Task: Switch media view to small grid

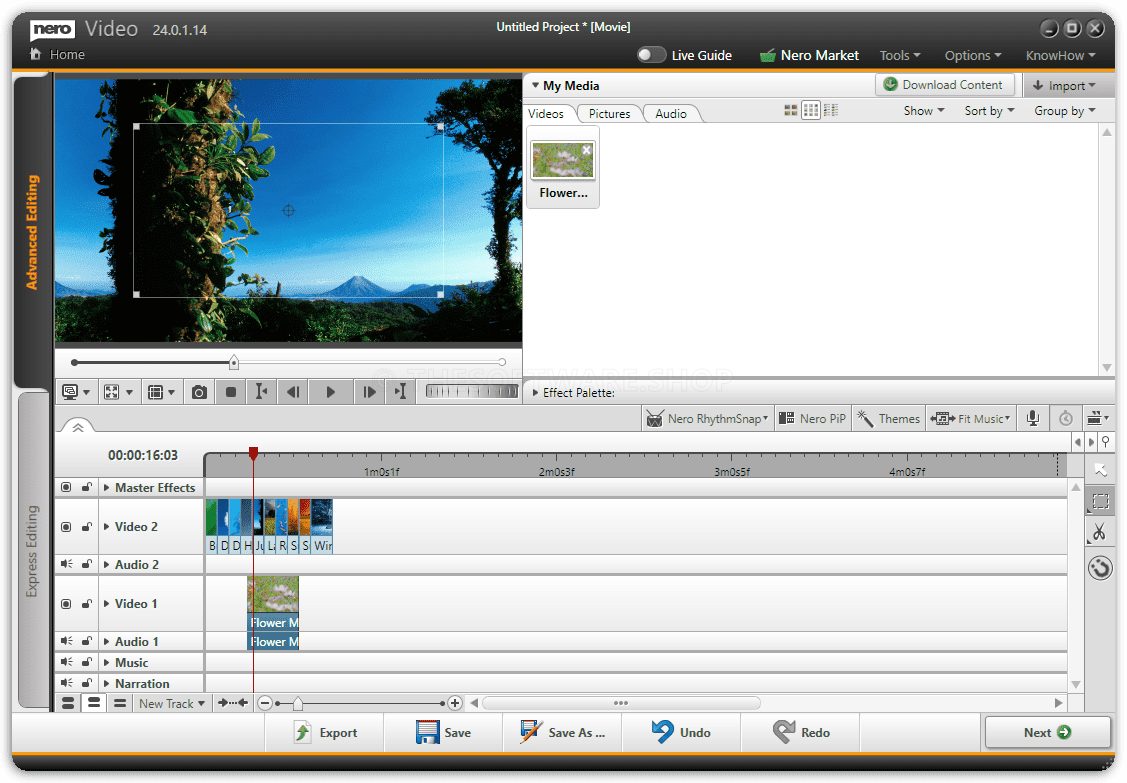Action: pos(811,110)
